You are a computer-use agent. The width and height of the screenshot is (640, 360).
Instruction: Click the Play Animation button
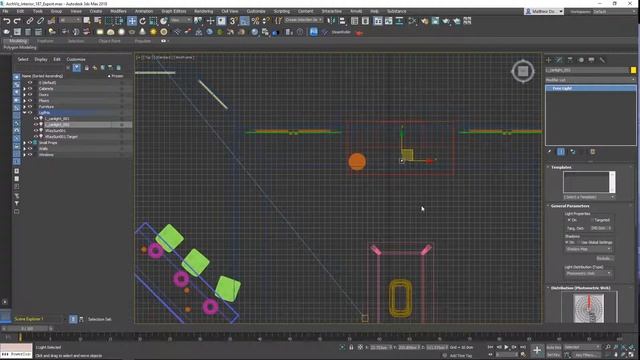[x=506, y=347]
